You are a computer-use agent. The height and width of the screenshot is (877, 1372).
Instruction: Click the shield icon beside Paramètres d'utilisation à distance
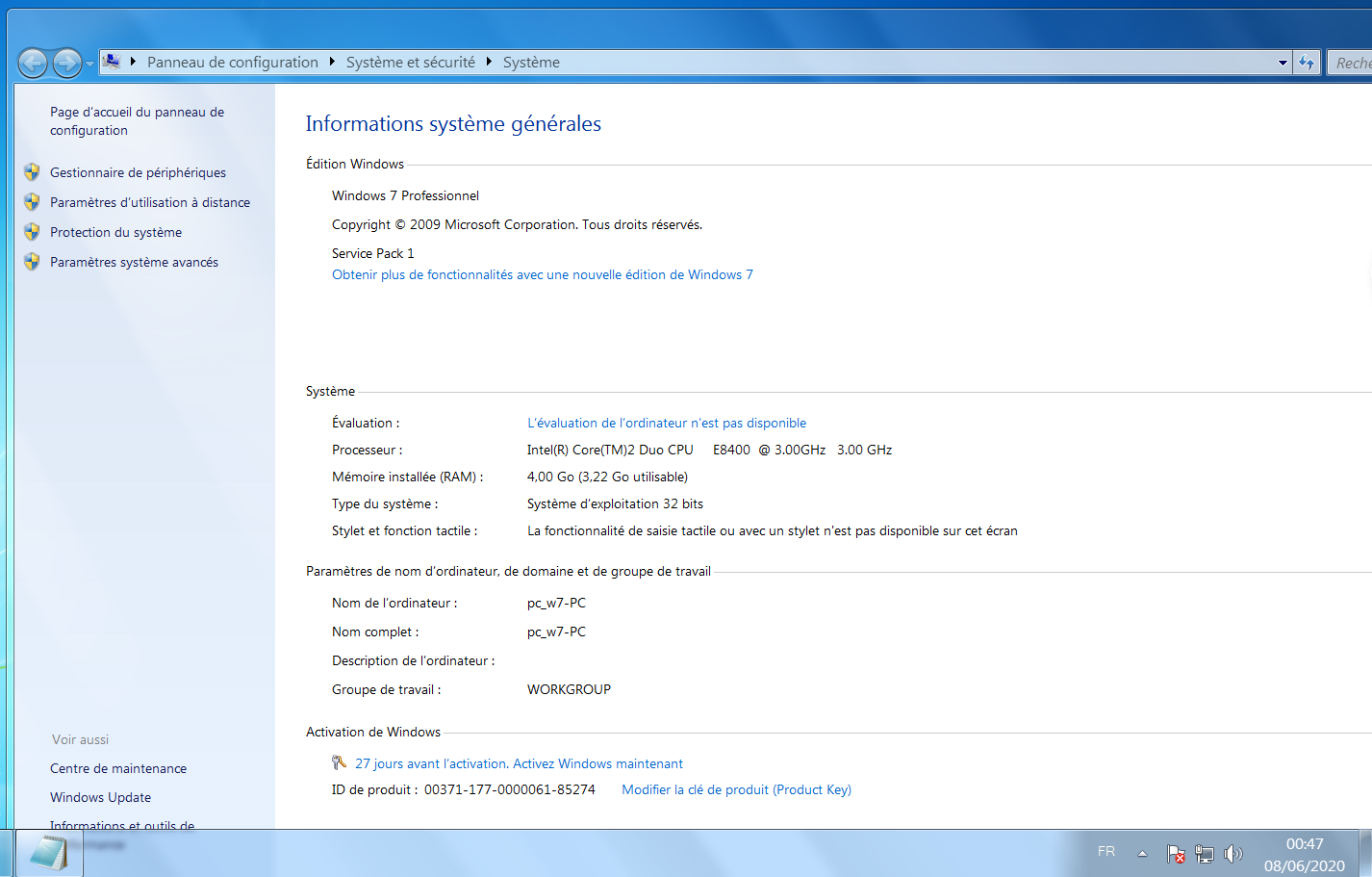[x=32, y=202]
